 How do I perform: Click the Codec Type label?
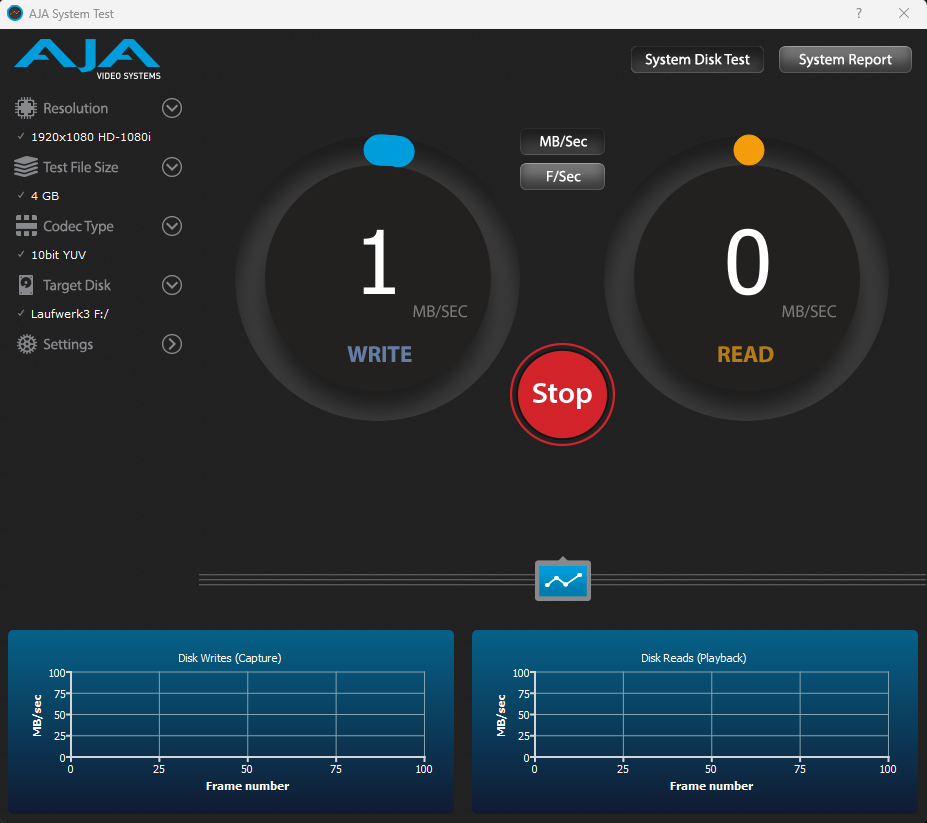click(78, 226)
